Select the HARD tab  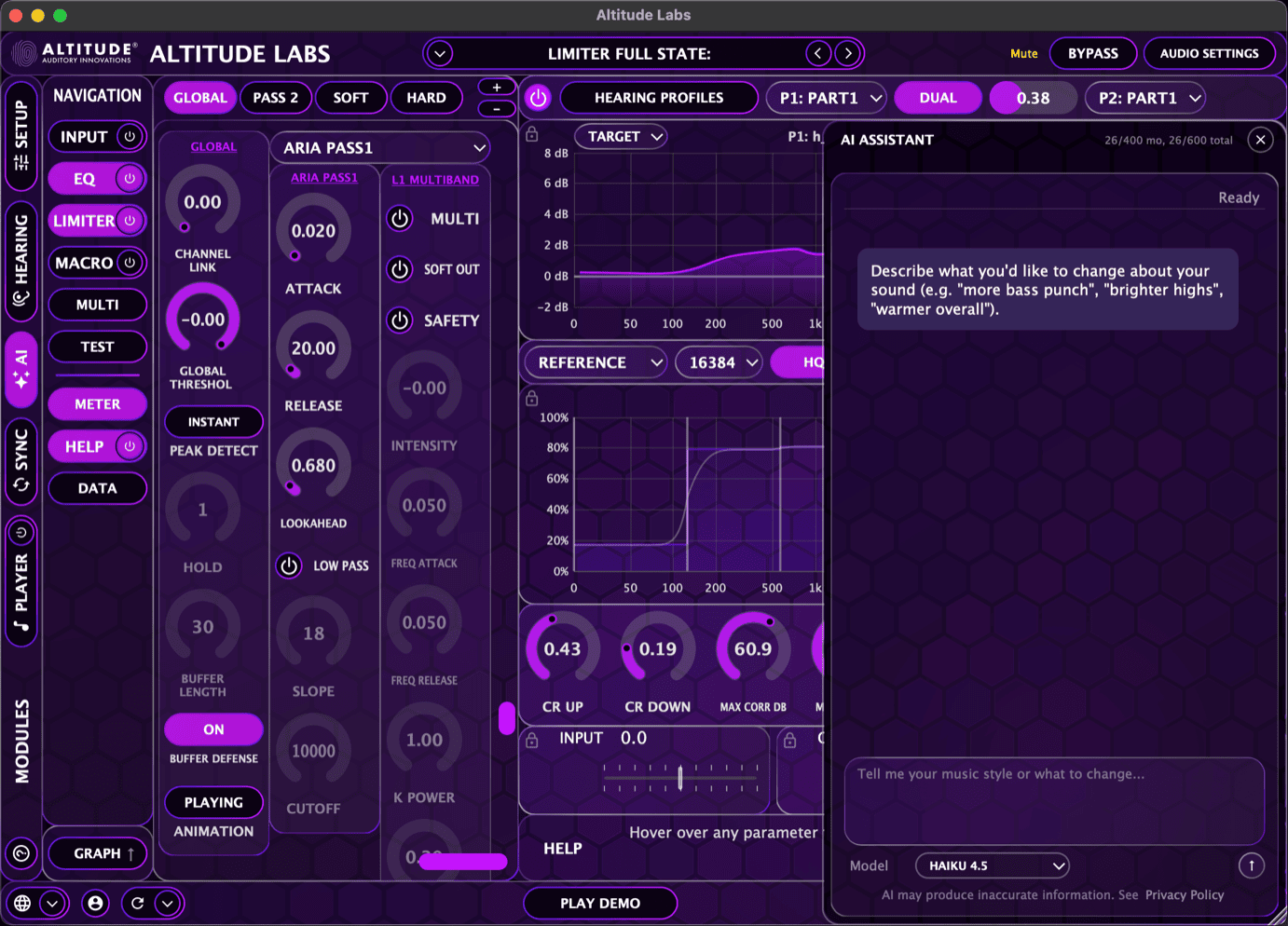427,98
